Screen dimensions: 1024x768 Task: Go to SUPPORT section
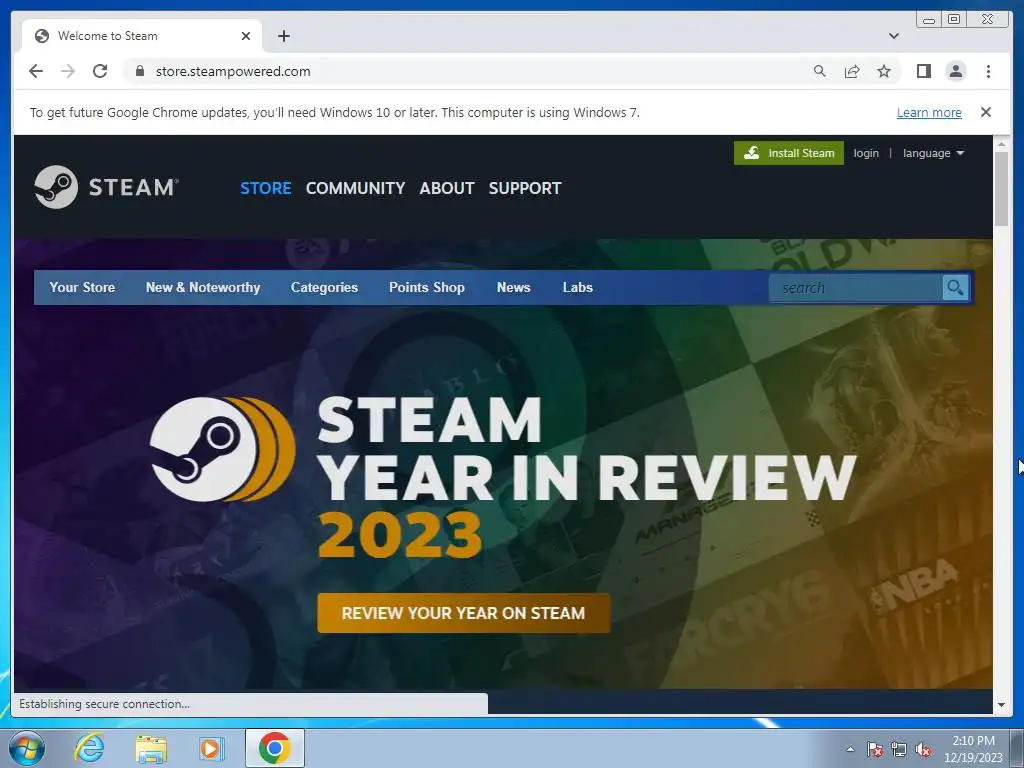point(525,188)
